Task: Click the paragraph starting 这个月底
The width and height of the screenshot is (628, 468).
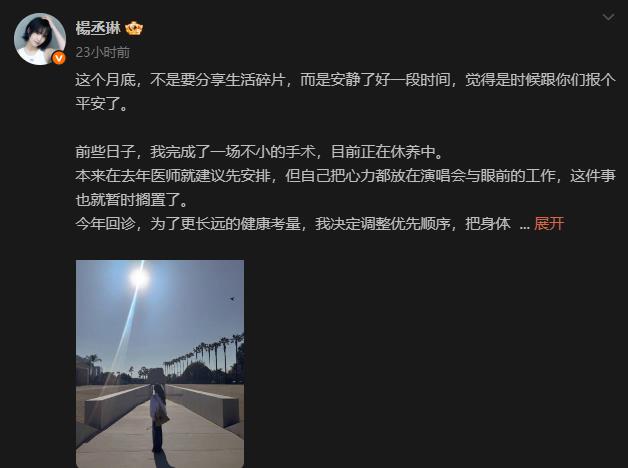Action: tap(345, 92)
